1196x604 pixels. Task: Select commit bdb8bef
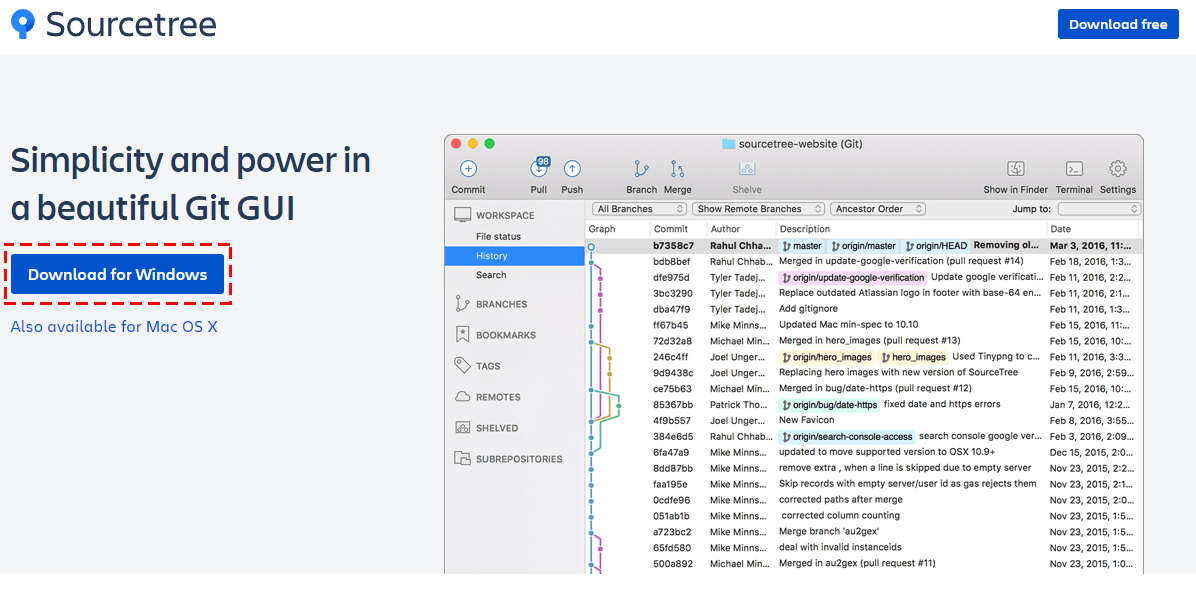coord(671,262)
